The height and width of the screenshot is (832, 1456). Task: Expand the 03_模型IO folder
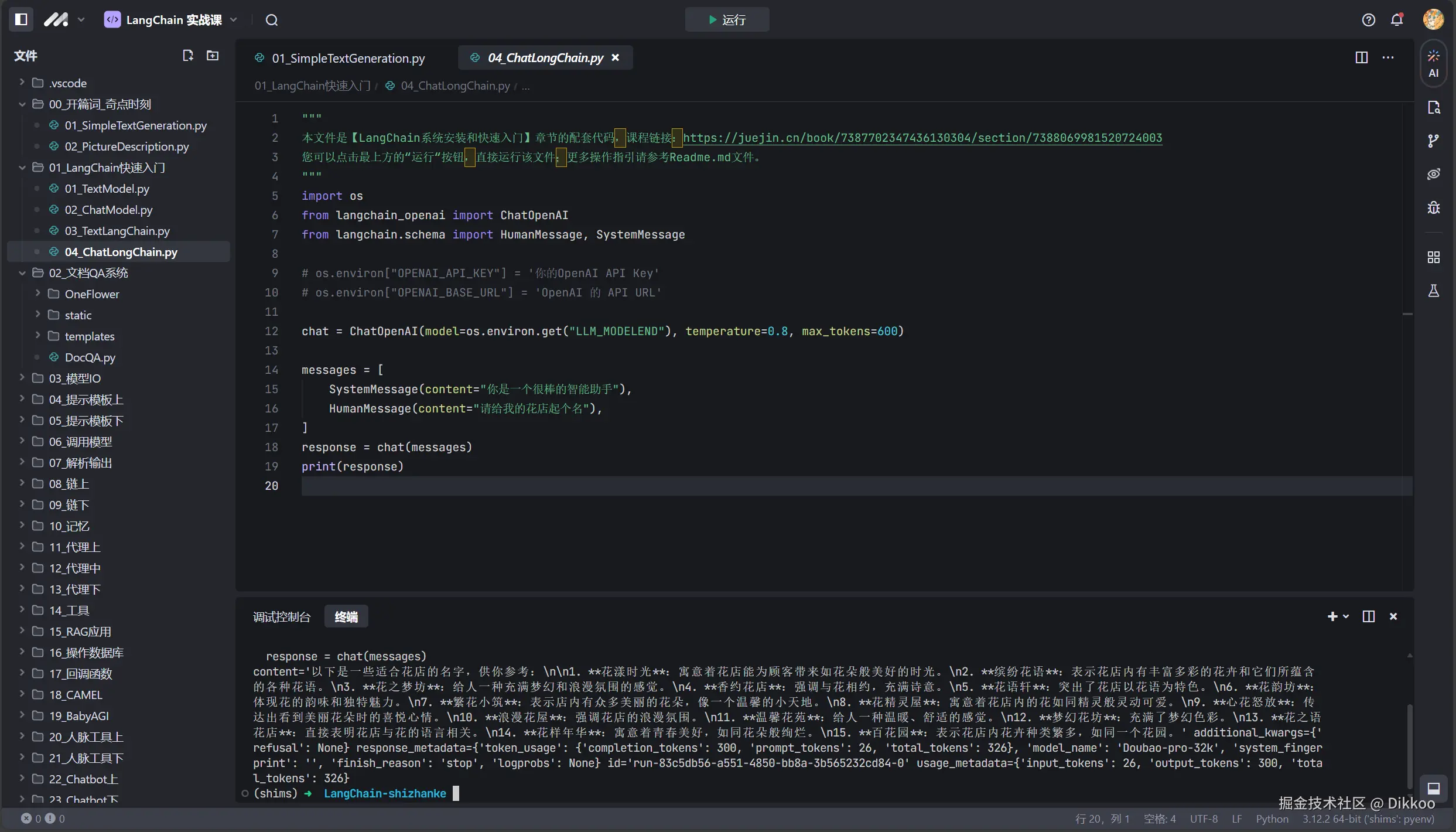coord(22,378)
